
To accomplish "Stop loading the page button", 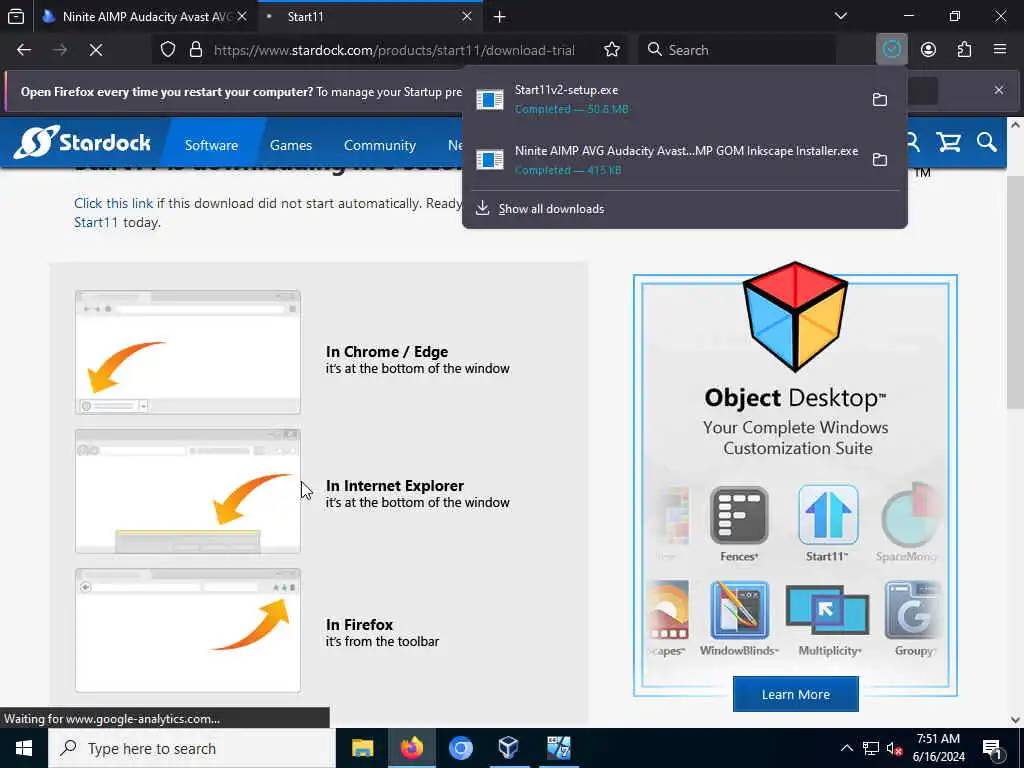I will point(96,50).
